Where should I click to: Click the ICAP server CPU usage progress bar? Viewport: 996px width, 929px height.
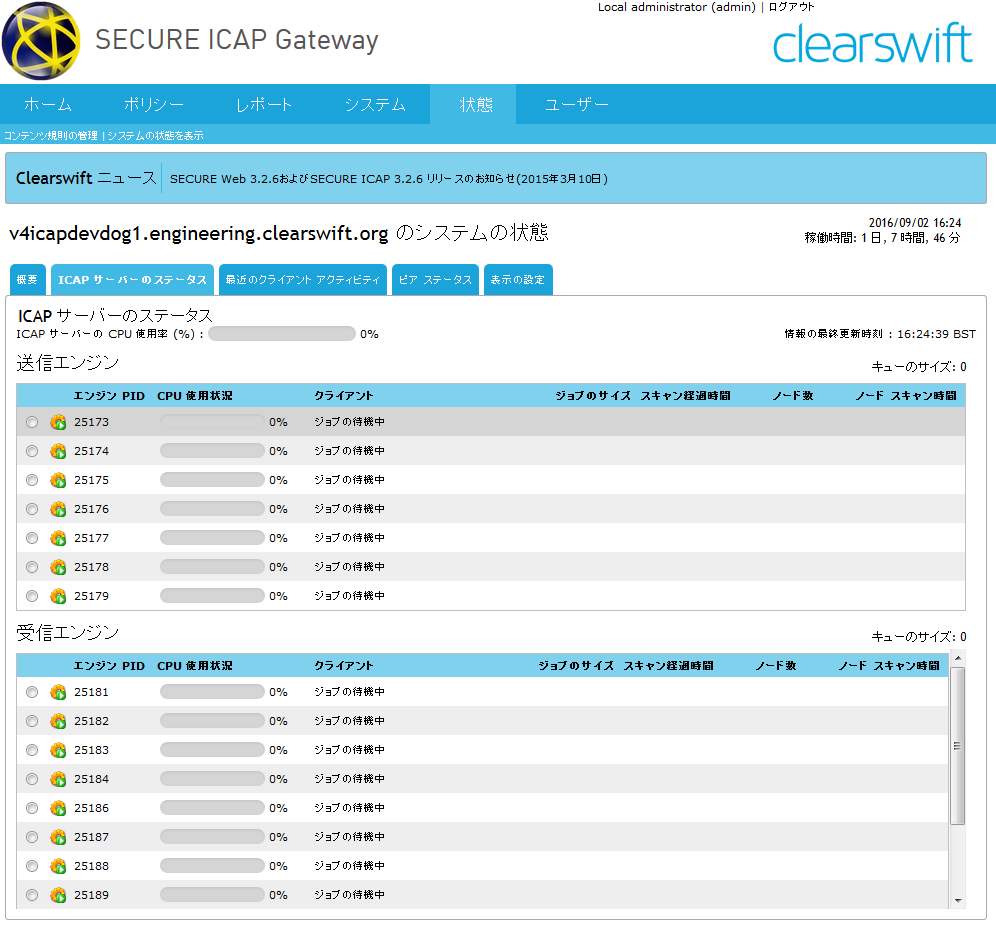pos(281,333)
